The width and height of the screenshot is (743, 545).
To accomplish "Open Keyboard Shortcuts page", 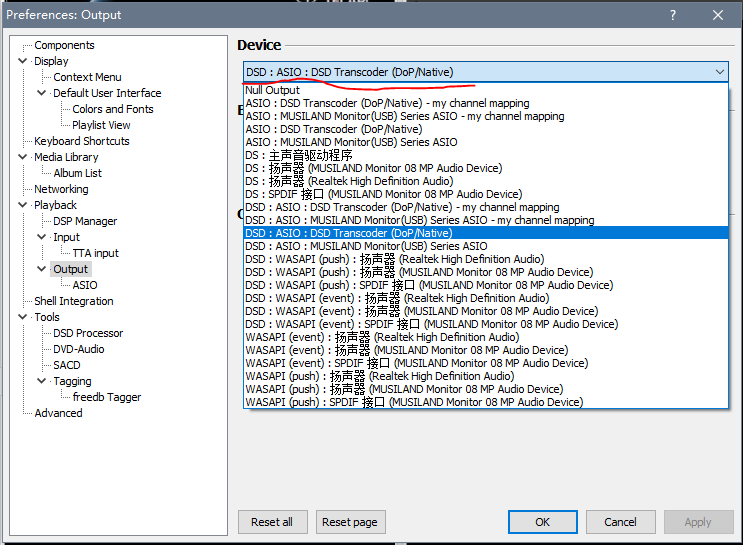I will click(x=82, y=141).
